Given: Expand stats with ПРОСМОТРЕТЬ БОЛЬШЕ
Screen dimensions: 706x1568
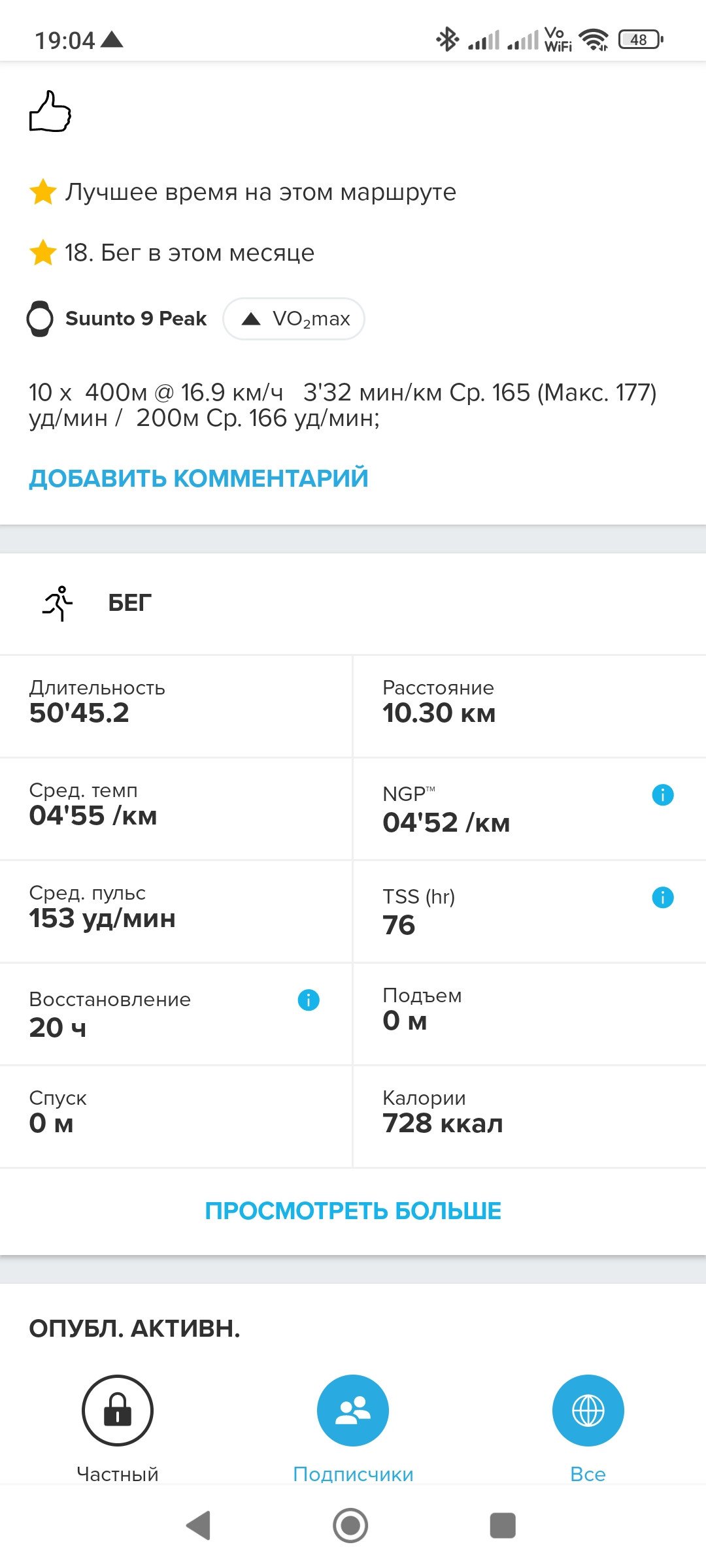Looking at the screenshot, I should [x=353, y=1211].
